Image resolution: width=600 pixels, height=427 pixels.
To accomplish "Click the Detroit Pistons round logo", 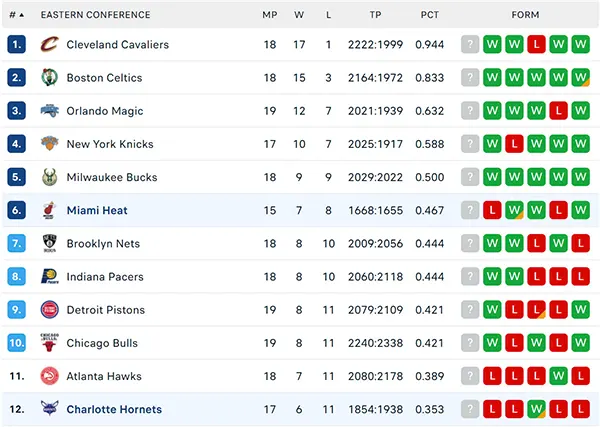I will [x=50, y=310].
